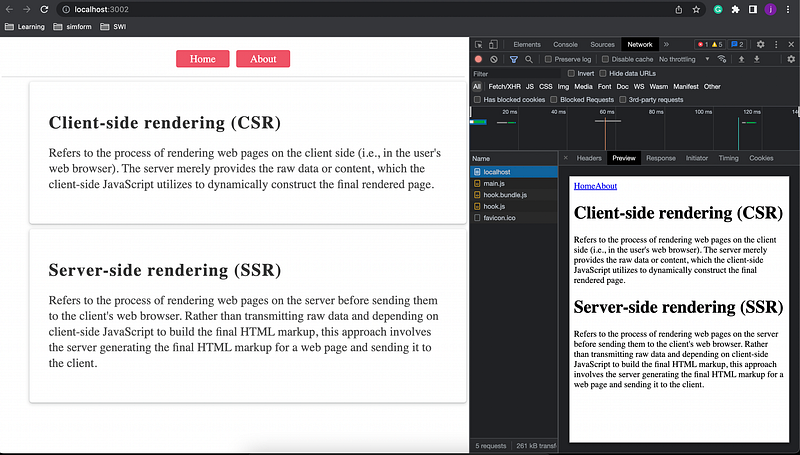
Task: Check the Invert filter checkbox
Action: point(571,73)
